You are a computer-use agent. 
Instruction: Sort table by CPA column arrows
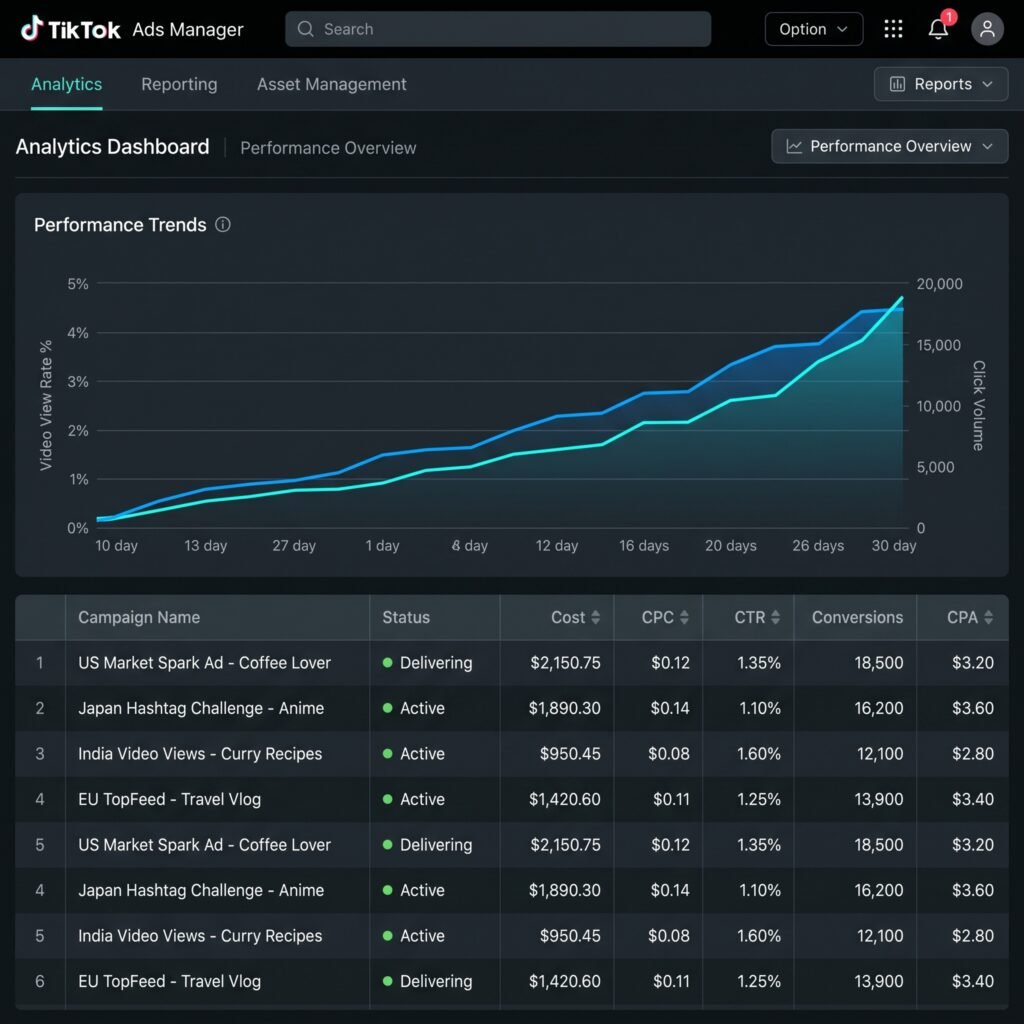point(988,617)
